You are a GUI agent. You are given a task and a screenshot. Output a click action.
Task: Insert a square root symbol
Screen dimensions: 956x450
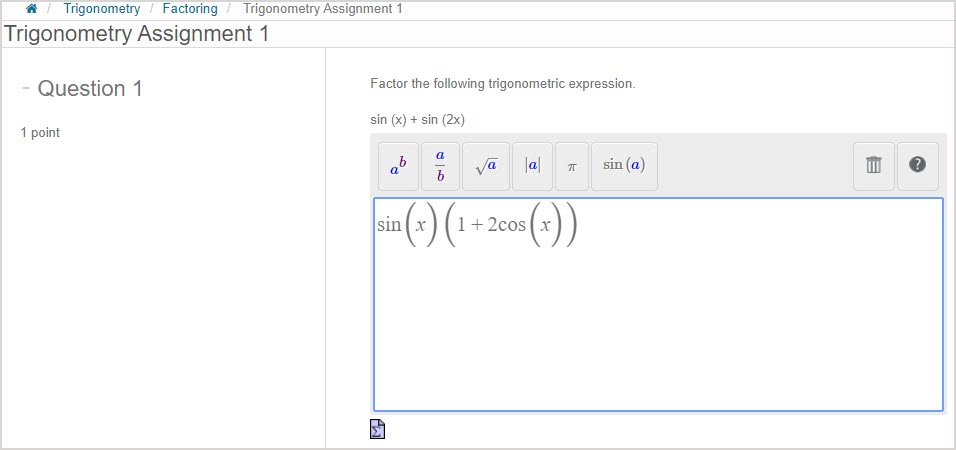tap(486, 166)
